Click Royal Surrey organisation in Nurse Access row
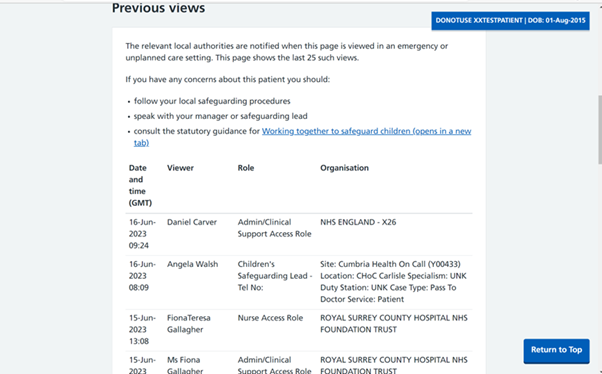The width and height of the screenshot is (602, 374). (394, 324)
